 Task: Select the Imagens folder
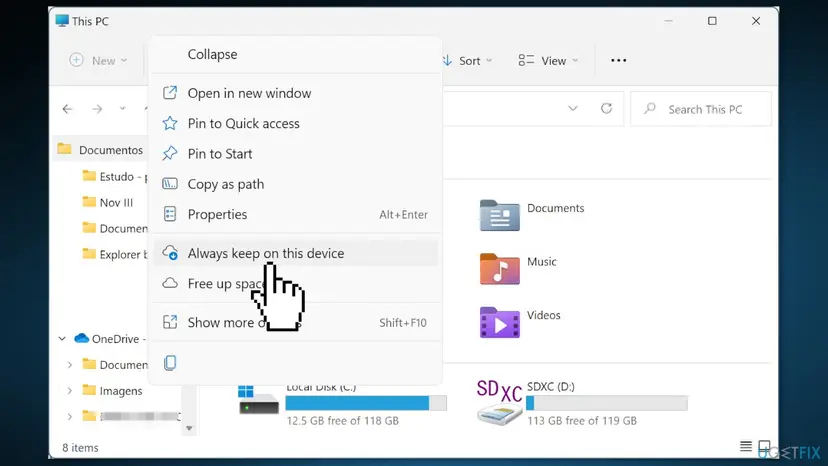click(113, 390)
